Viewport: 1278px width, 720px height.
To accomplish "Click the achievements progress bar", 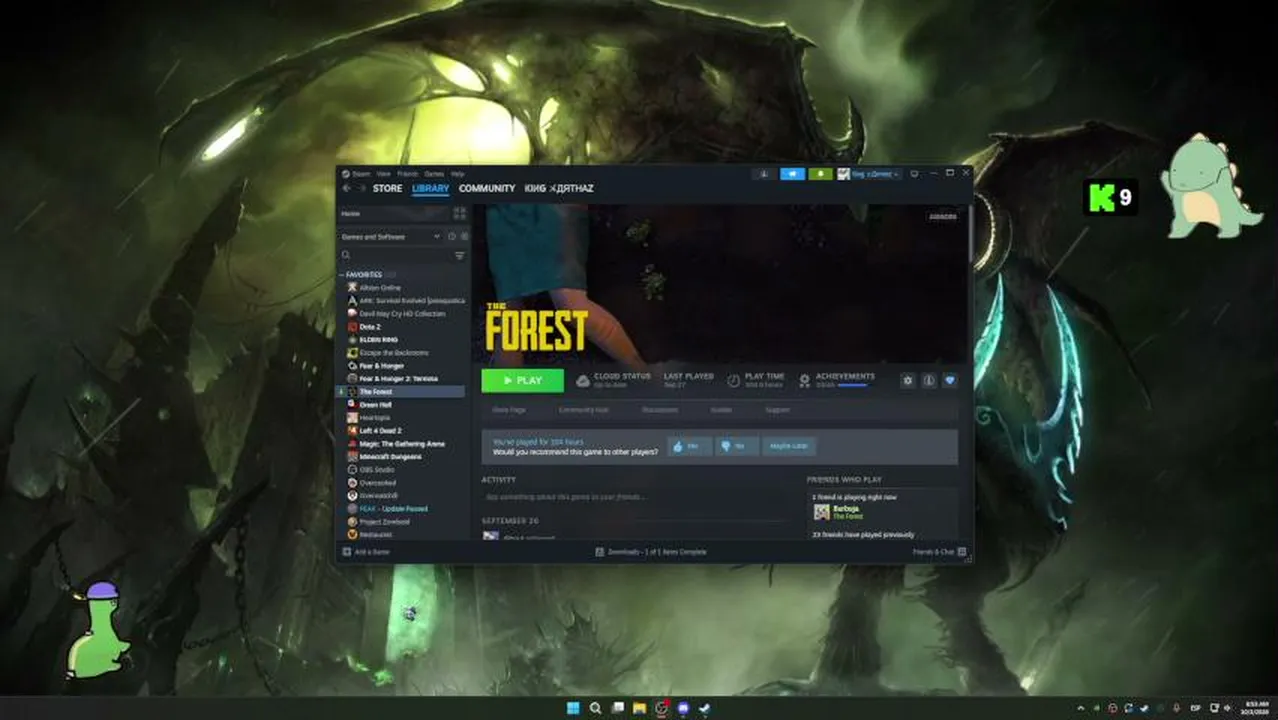I will coord(853,386).
